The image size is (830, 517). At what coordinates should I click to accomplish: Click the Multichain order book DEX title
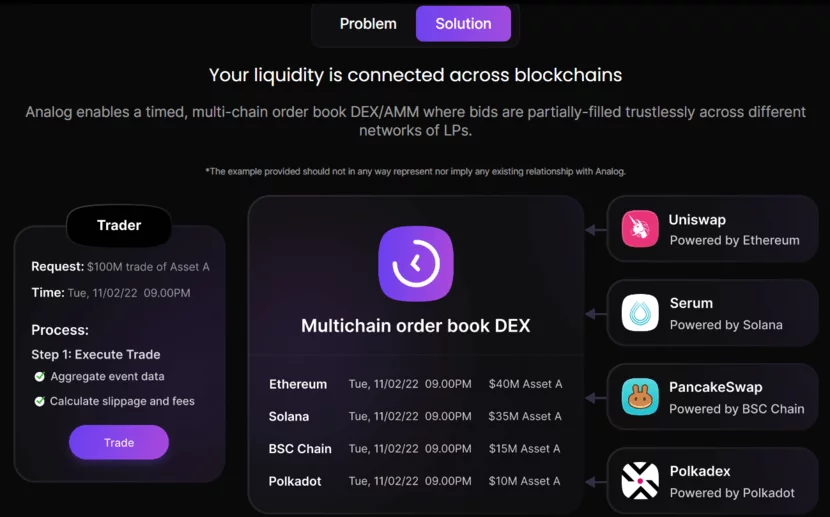click(416, 326)
